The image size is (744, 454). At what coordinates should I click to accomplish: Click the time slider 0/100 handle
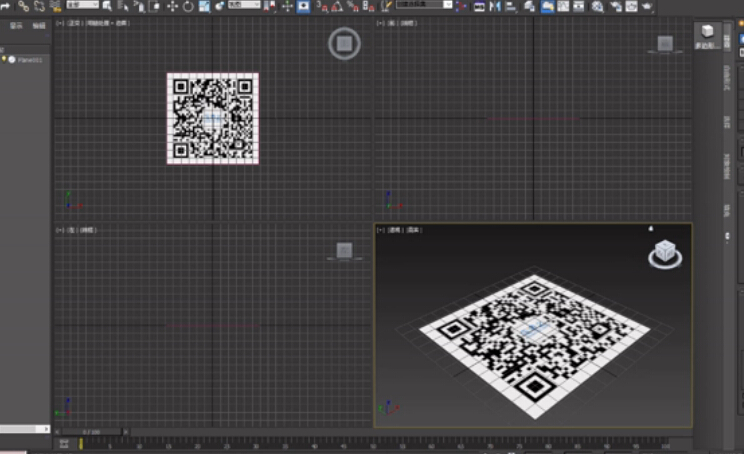(92, 432)
